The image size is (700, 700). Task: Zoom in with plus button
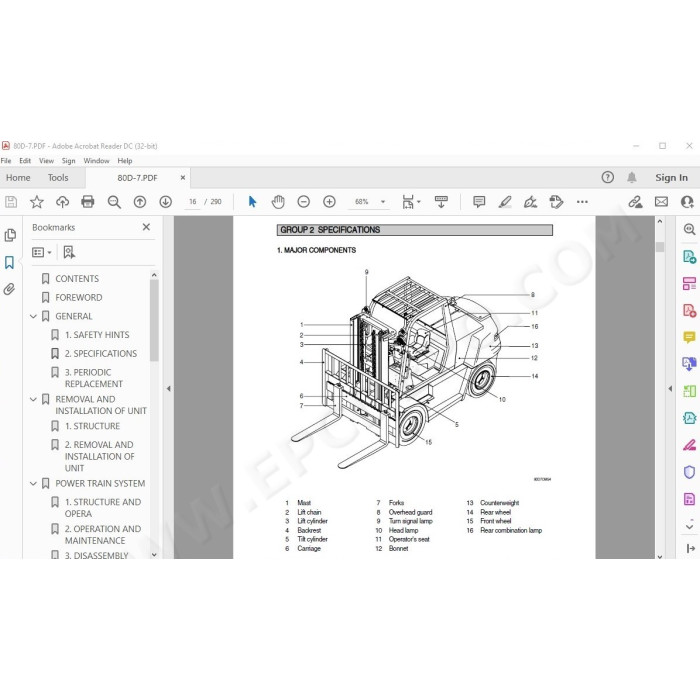[x=329, y=202]
